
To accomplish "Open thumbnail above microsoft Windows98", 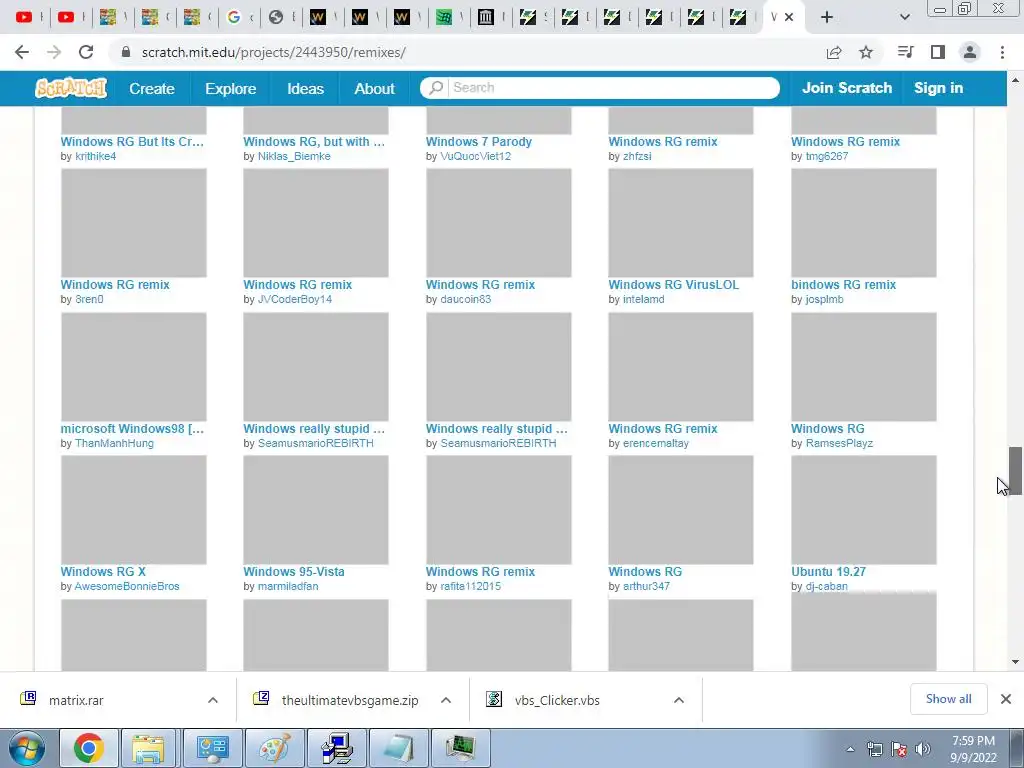I will 133,366.
